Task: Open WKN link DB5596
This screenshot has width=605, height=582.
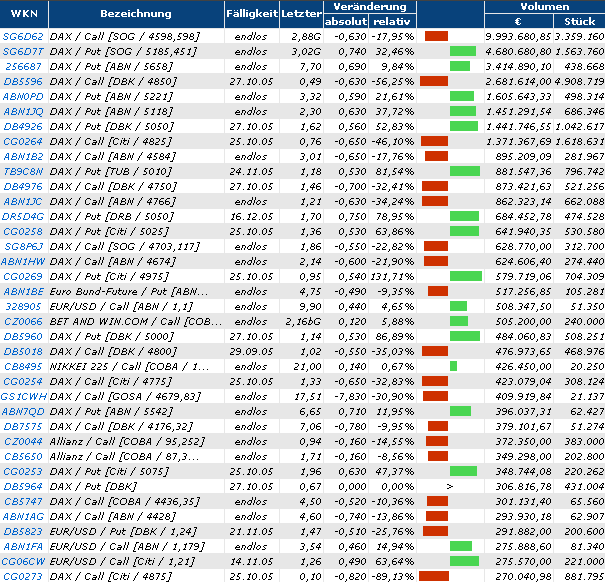Action: click(x=23, y=82)
